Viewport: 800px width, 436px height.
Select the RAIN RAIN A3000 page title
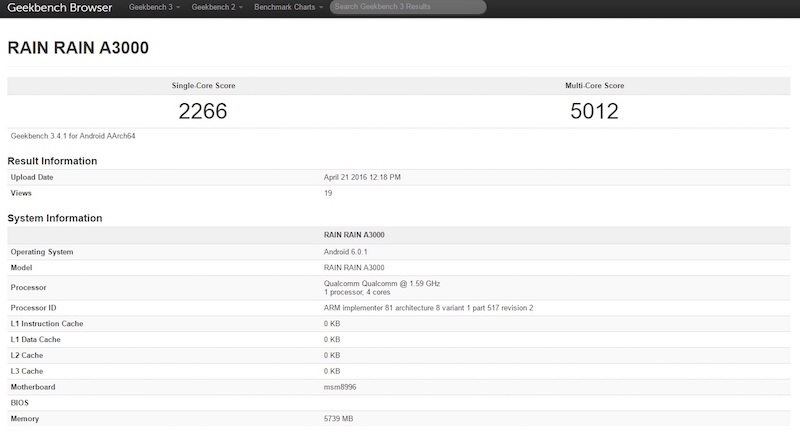tap(78, 47)
